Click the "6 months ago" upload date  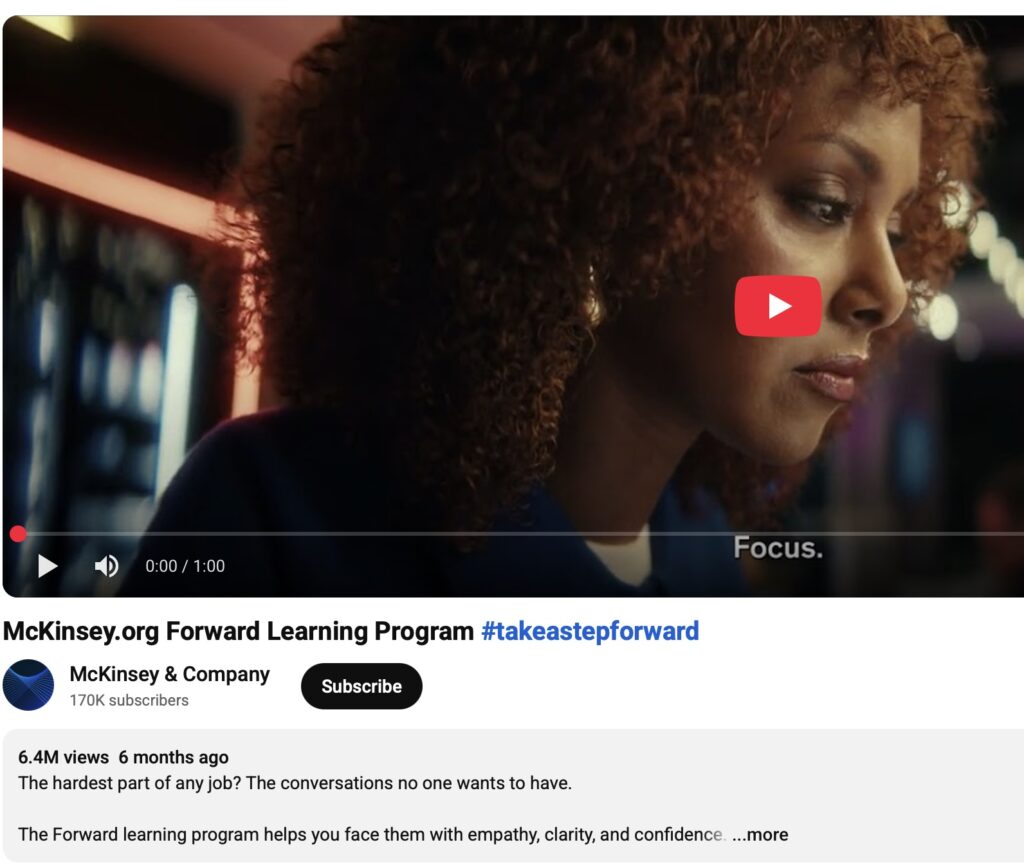(174, 757)
